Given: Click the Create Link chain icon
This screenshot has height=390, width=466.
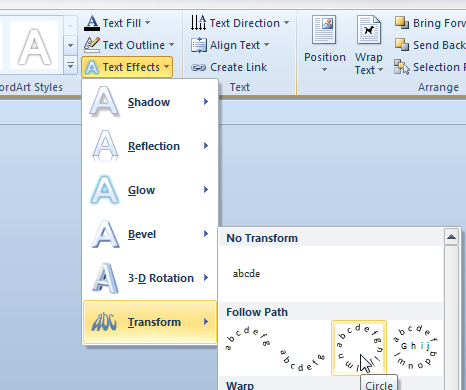Looking at the screenshot, I should [198, 68].
